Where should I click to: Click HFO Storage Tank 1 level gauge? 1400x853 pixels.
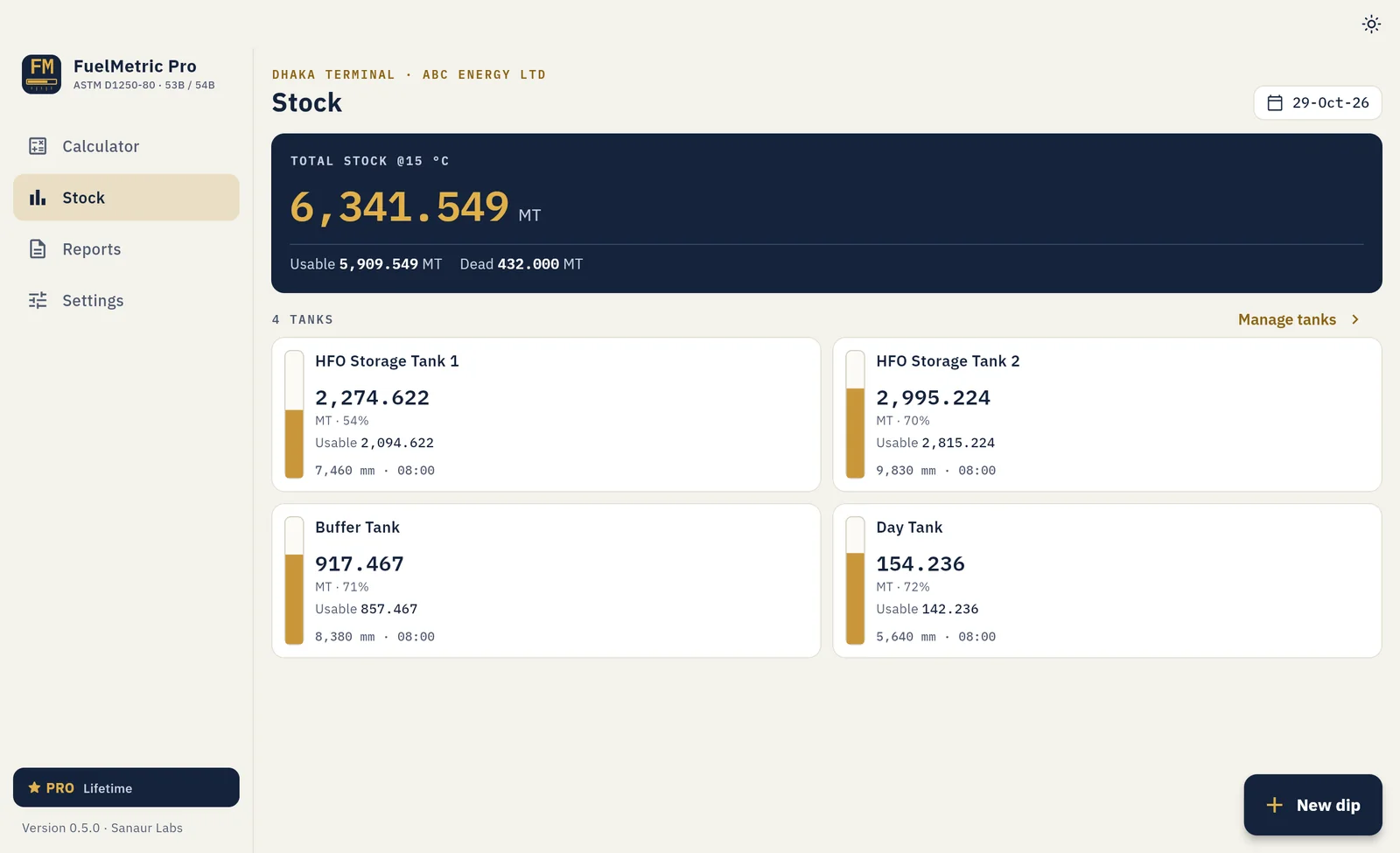[x=294, y=415]
